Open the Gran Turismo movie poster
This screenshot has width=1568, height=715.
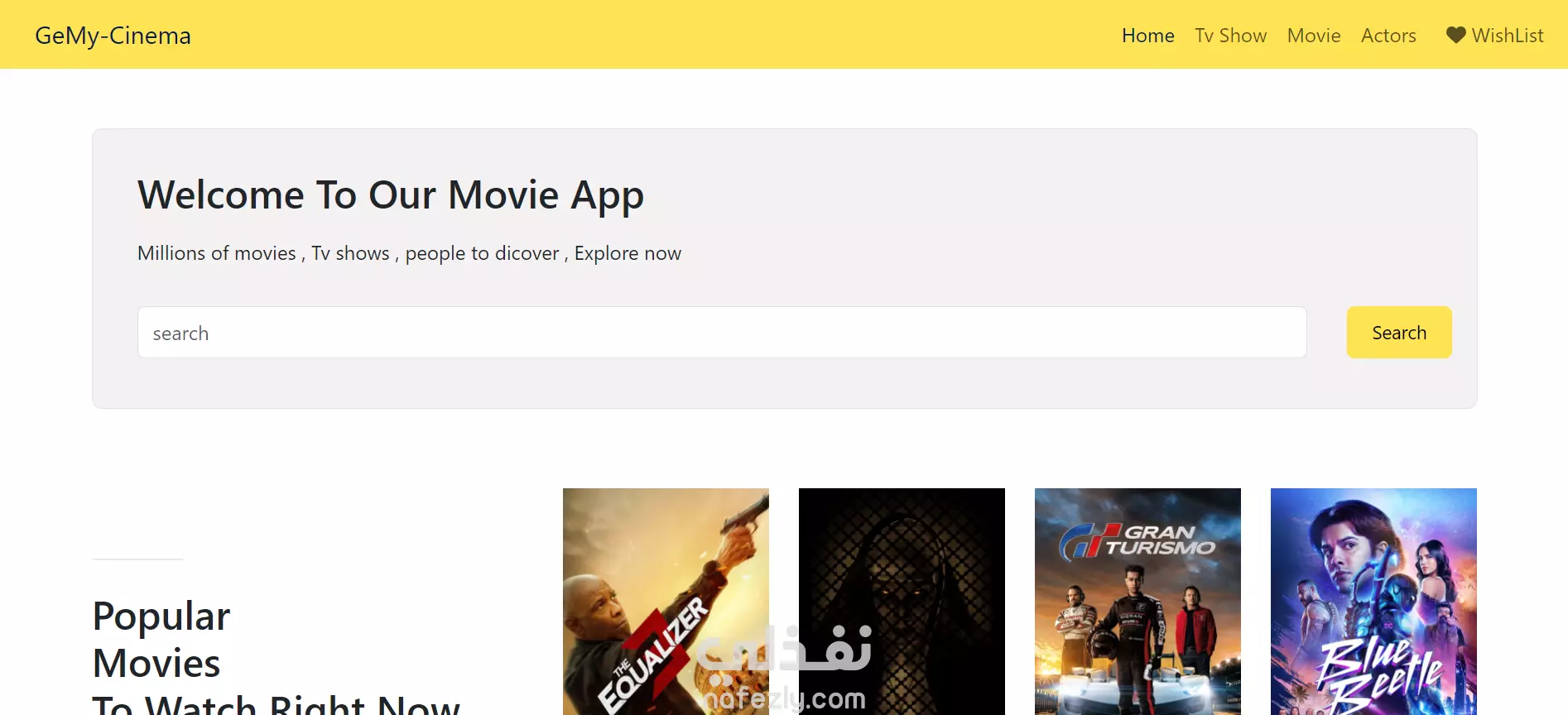(1138, 602)
